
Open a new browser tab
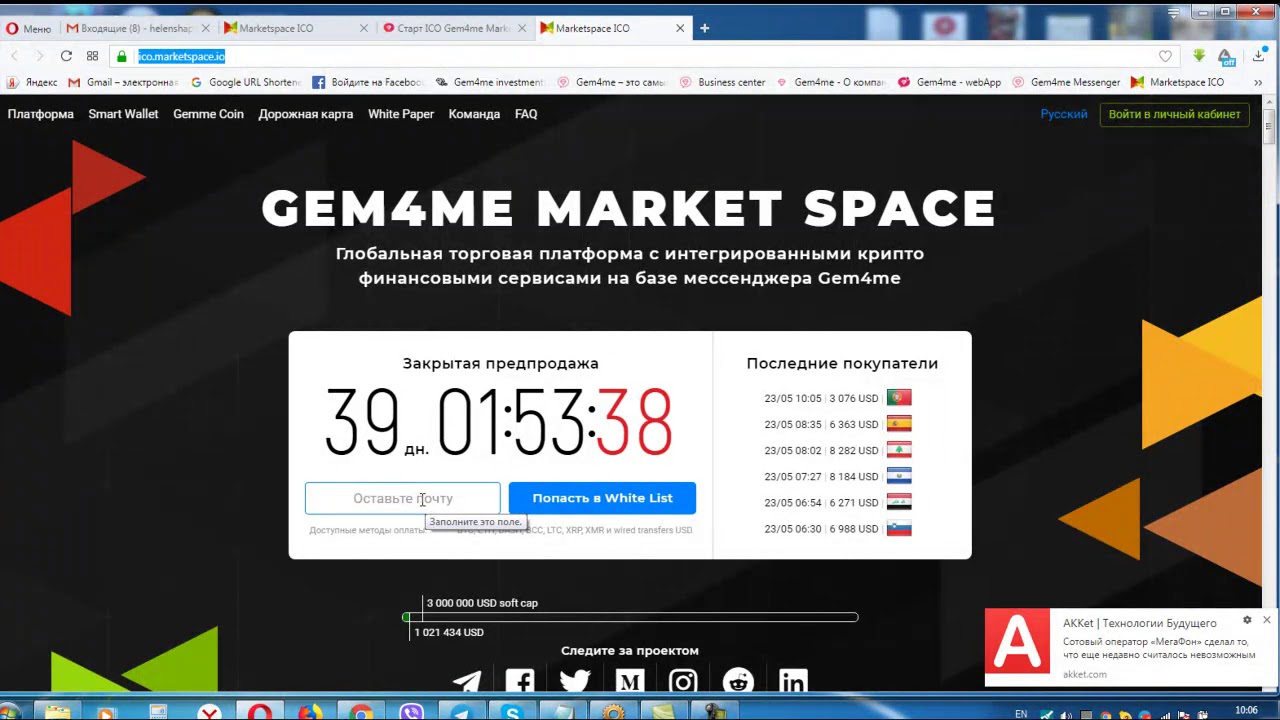coord(704,28)
